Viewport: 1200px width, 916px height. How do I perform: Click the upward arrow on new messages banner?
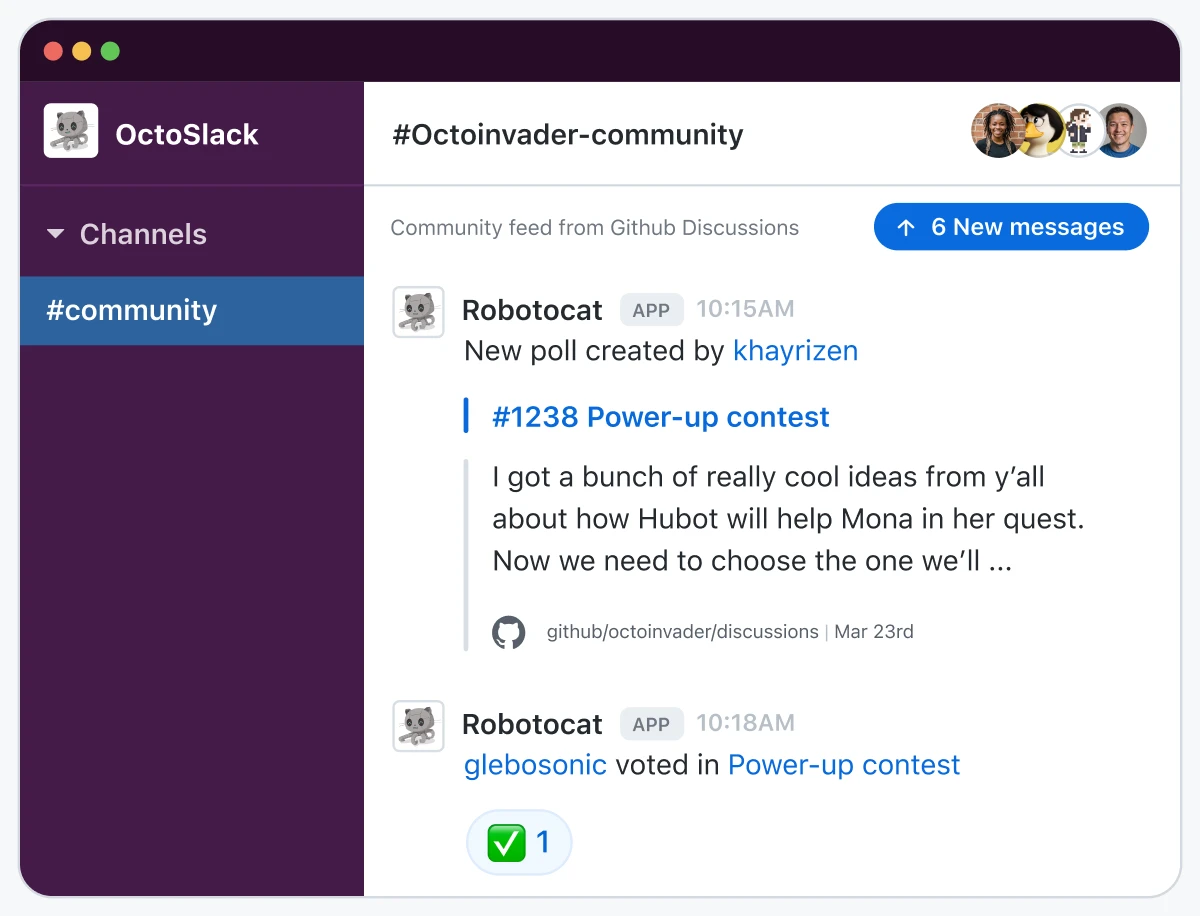point(907,227)
